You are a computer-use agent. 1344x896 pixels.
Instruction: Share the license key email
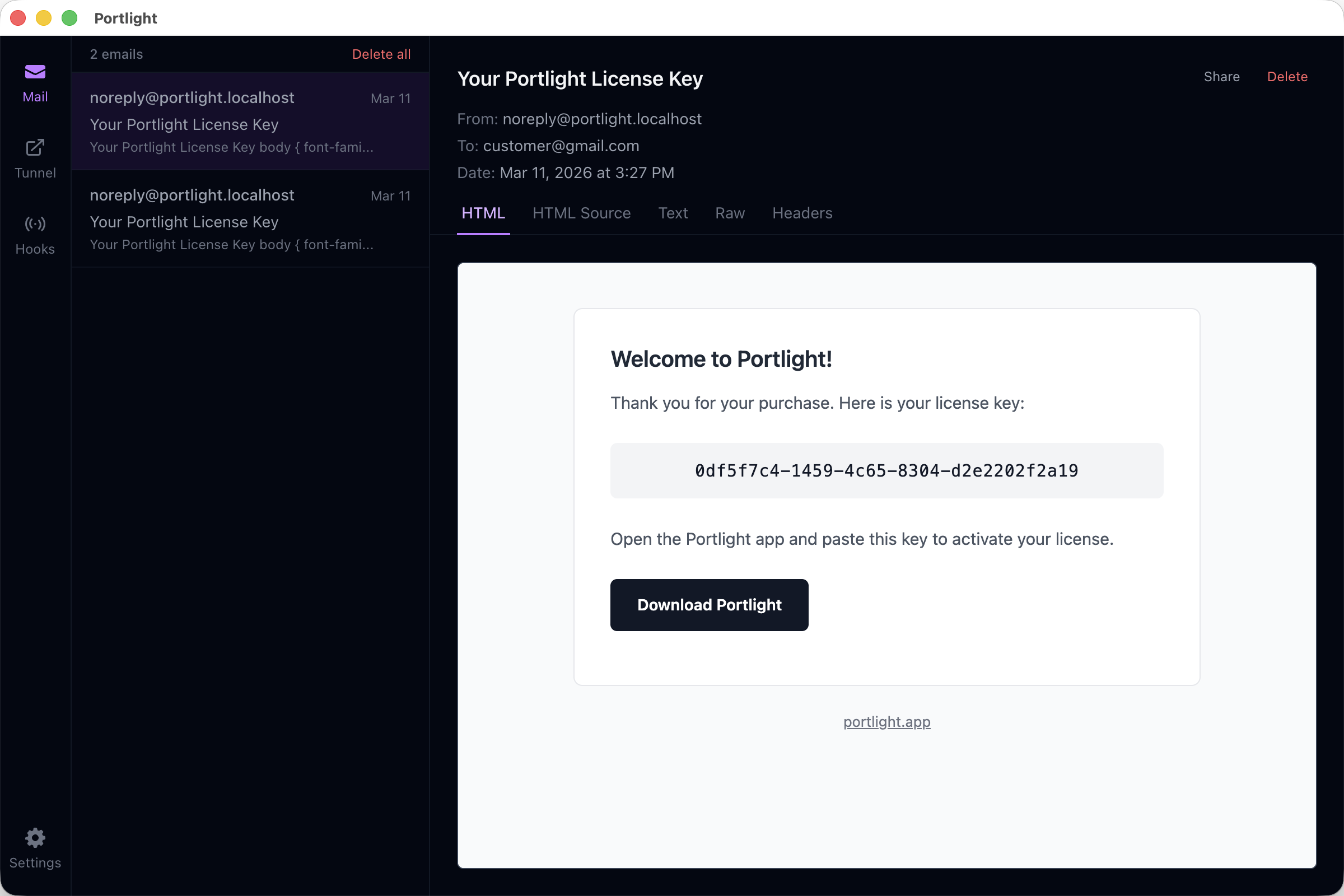1222,76
